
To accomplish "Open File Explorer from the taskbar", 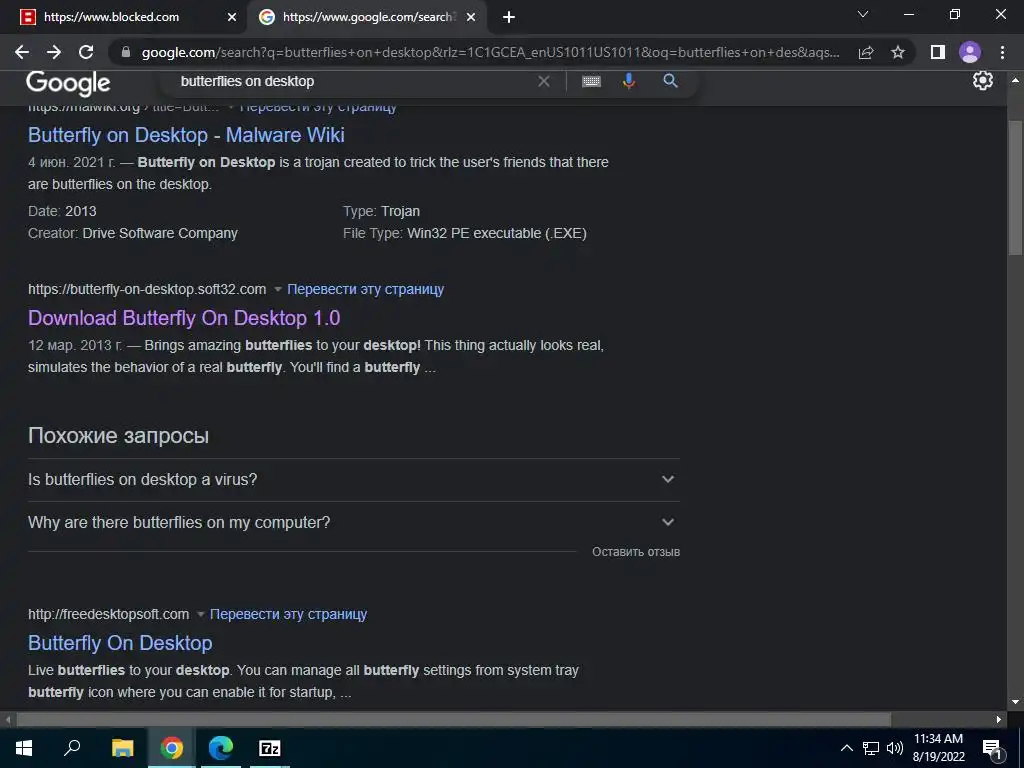I will tap(122, 748).
